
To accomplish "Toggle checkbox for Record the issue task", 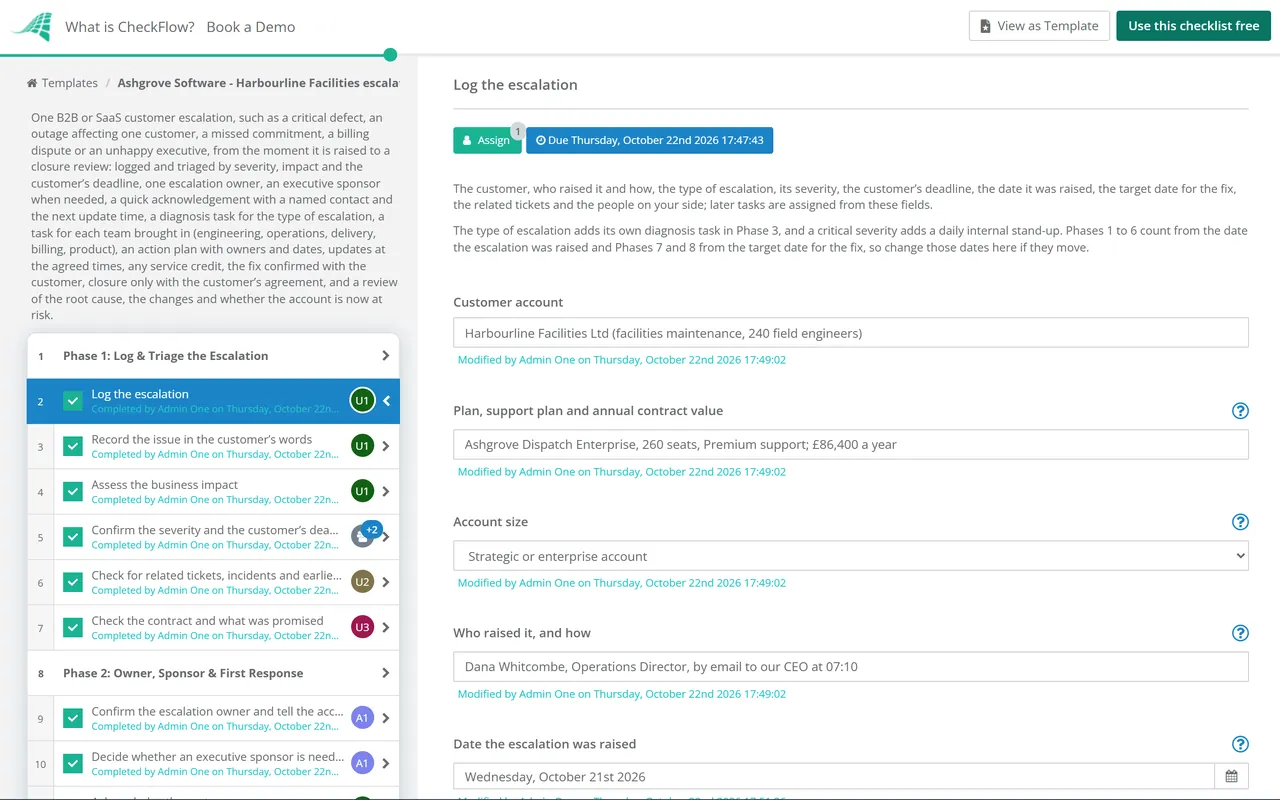I will click(x=73, y=446).
